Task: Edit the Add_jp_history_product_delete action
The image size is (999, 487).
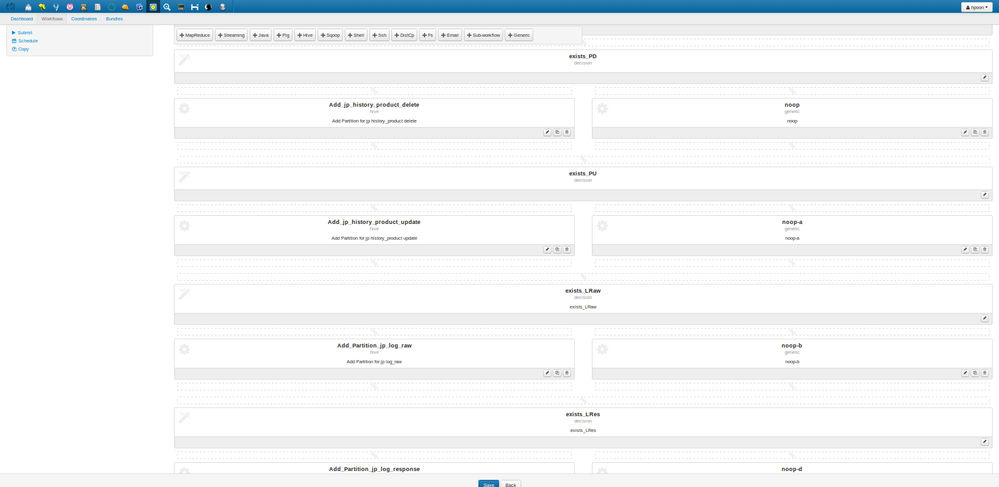Action: pos(547,133)
